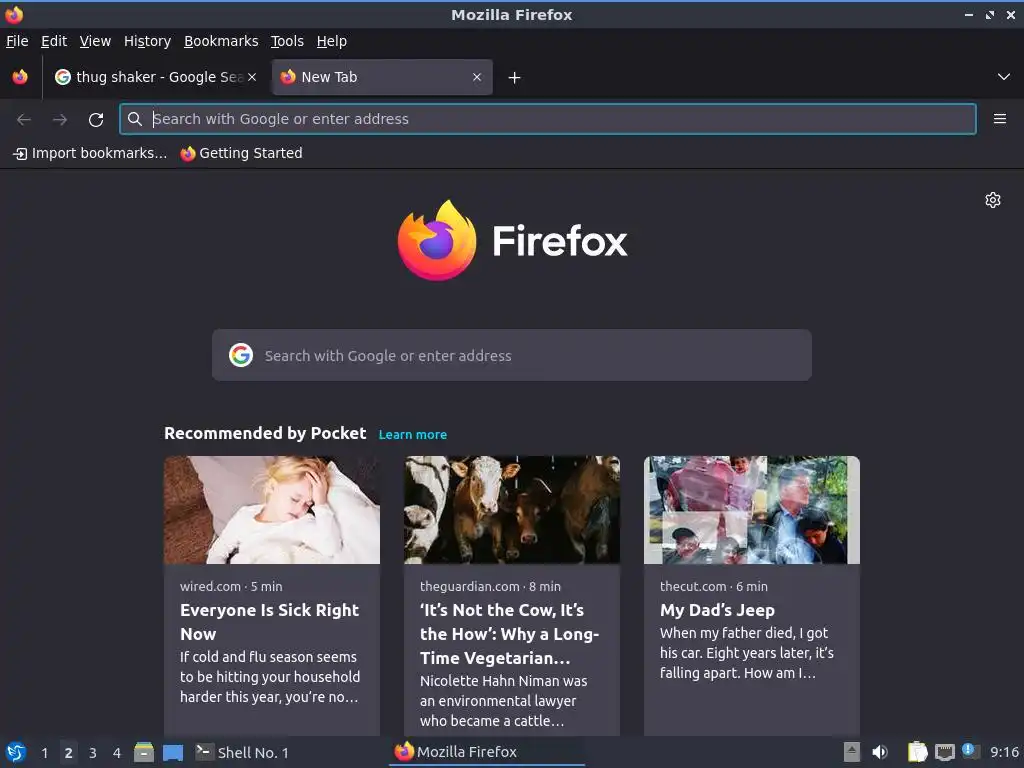Click the clock showing 9:16
Image resolution: width=1024 pixels, height=768 pixels.
click(x=1004, y=752)
